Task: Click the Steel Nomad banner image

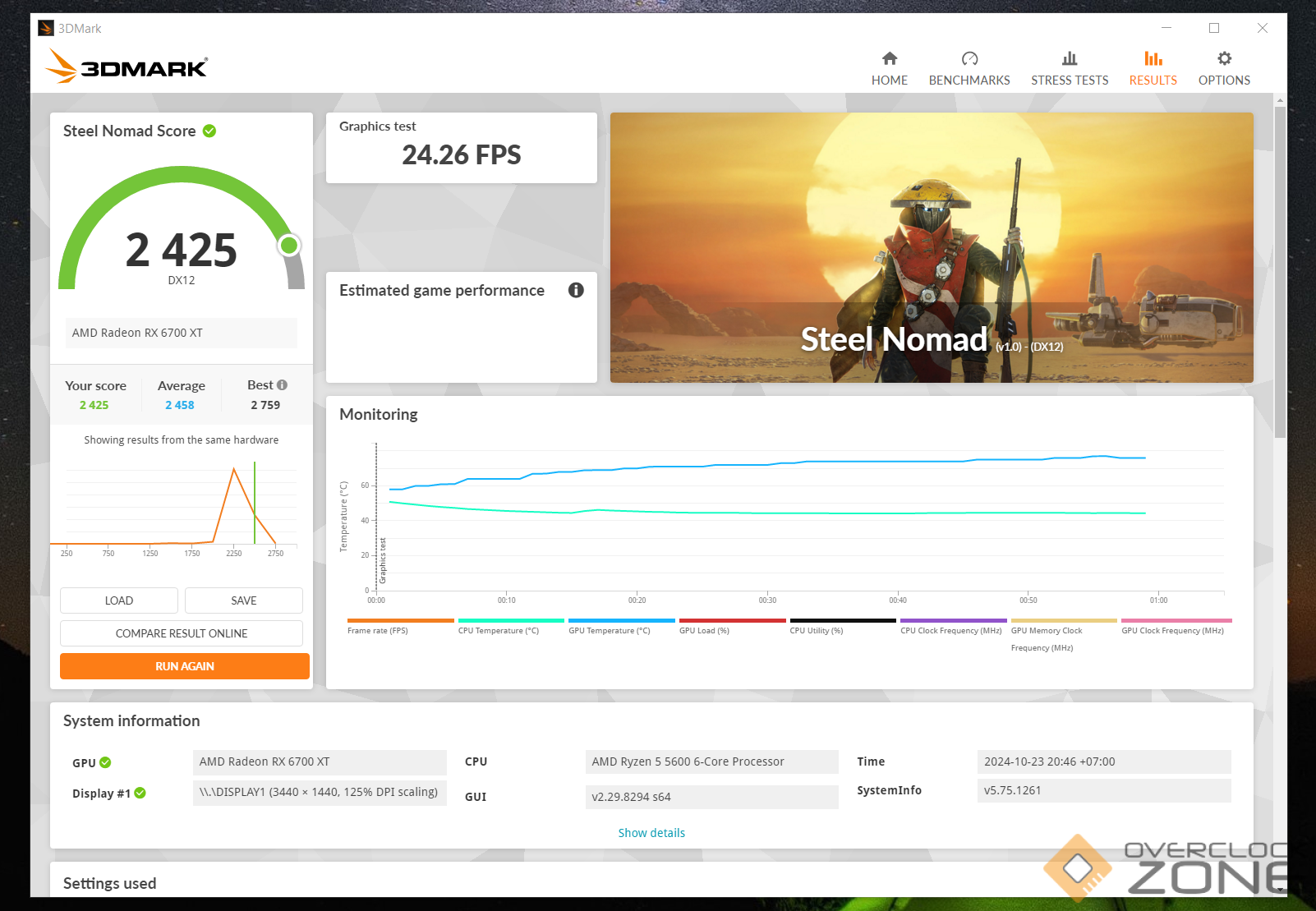Action: (931, 247)
